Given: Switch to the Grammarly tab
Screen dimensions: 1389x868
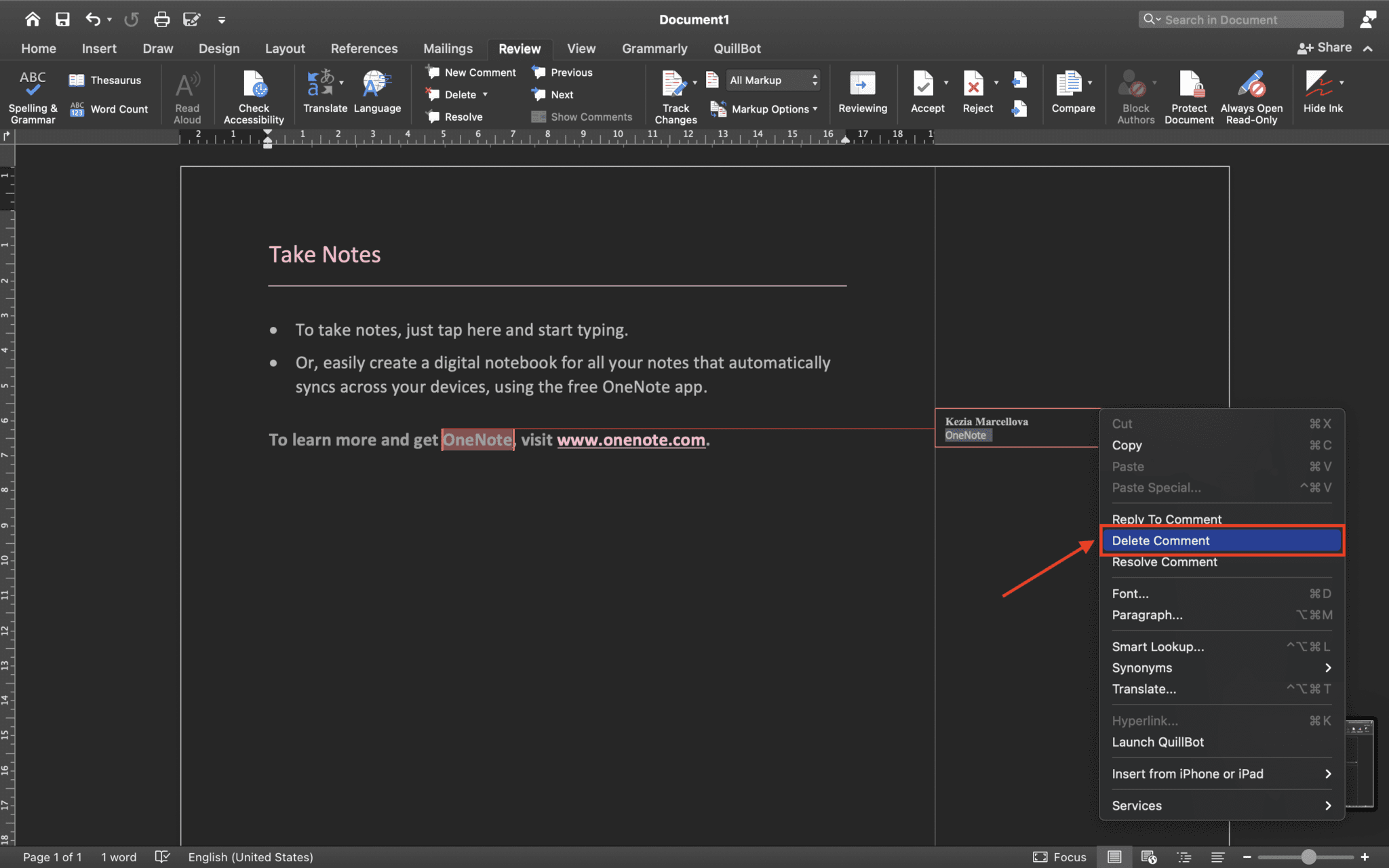Looking at the screenshot, I should point(654,48).
